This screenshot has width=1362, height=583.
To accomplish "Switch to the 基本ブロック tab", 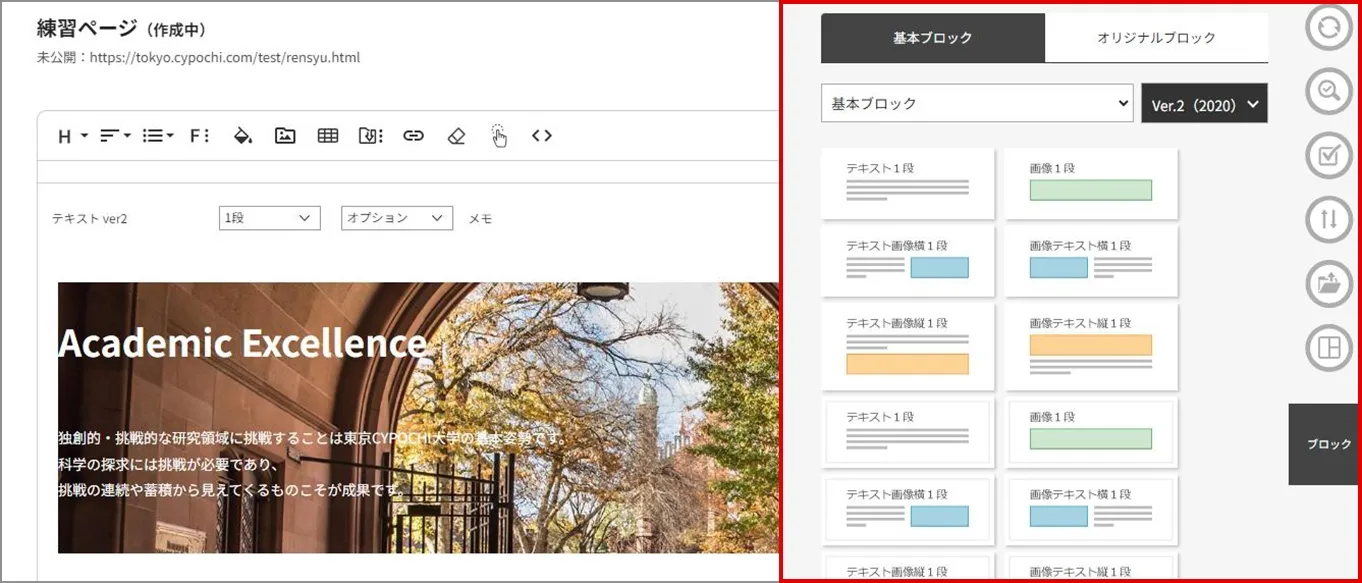I will [x=933, y=38].
